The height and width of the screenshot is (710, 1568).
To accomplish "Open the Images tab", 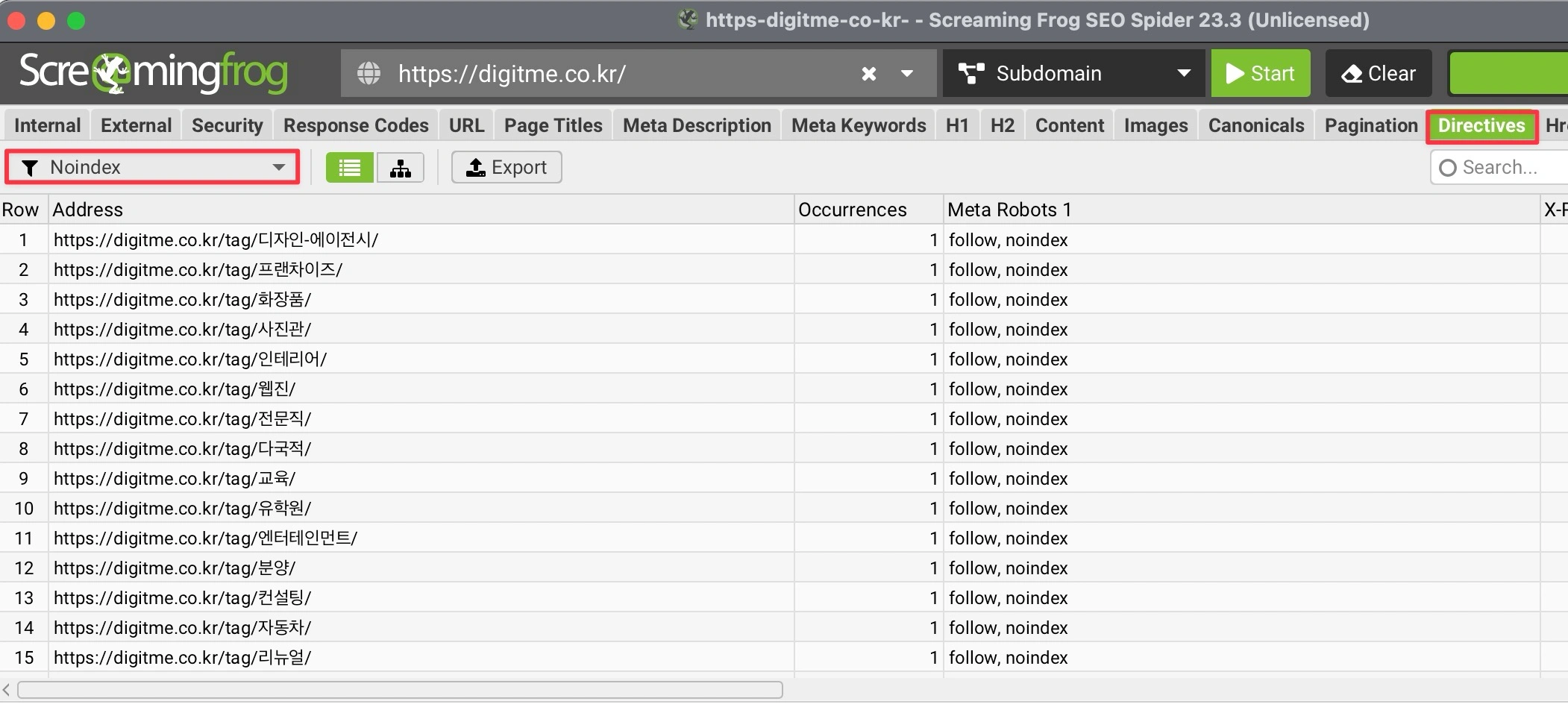I will [1156, 125].
